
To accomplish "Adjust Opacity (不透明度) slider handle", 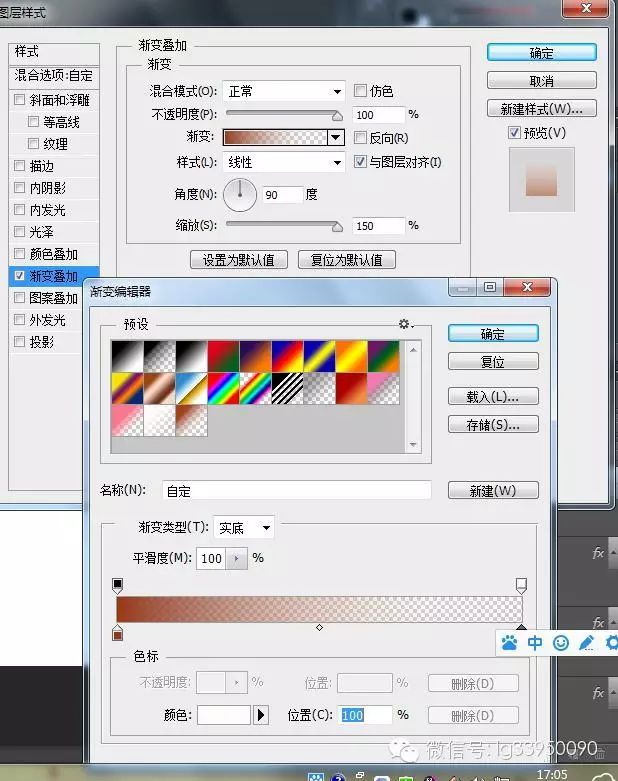I will pos(337,116).
